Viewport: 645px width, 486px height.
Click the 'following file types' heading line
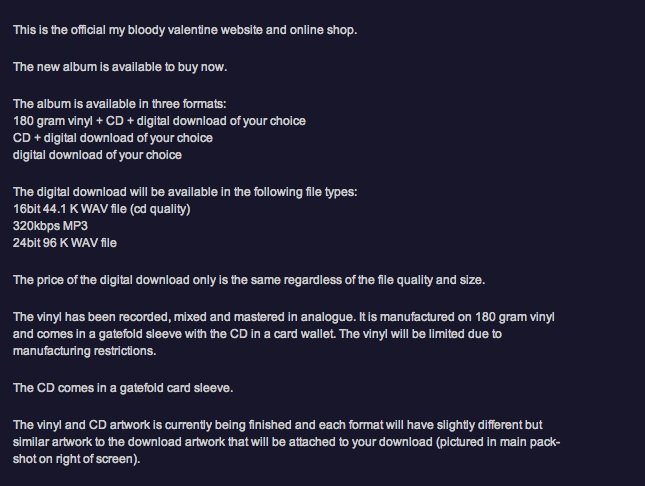pos(185,192)
